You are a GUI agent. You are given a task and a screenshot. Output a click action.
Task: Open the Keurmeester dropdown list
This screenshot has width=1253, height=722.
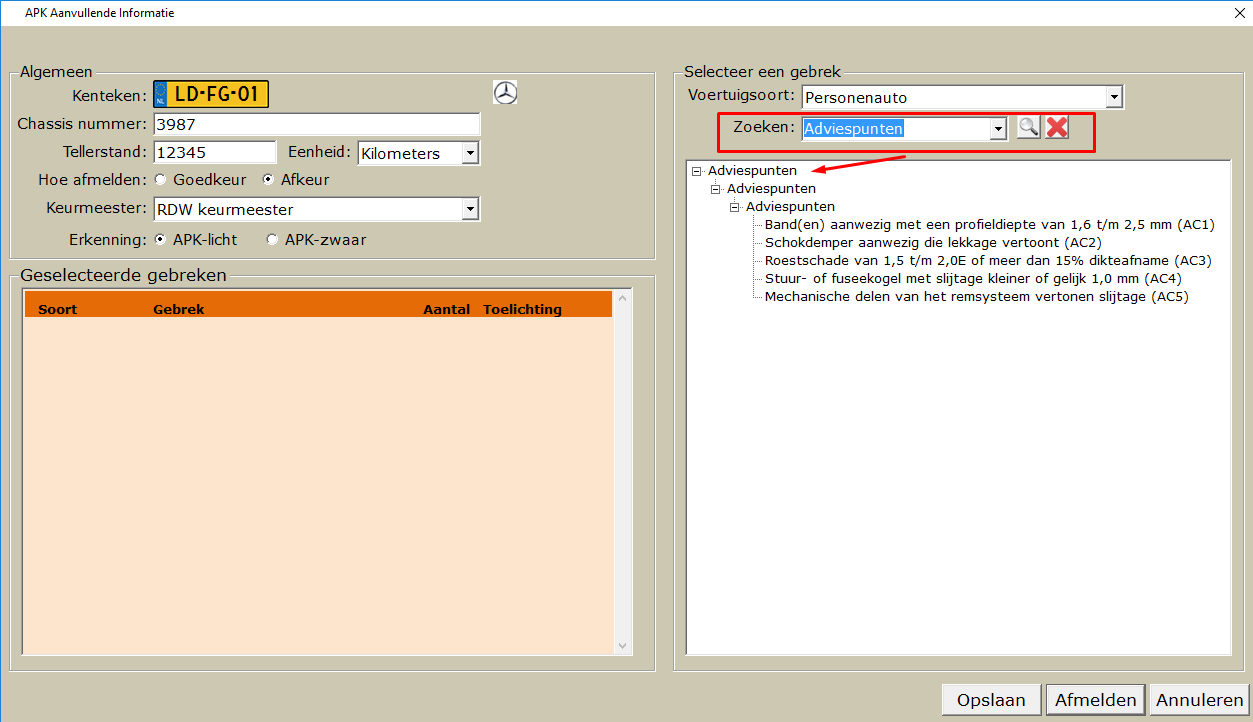[470, 209]
